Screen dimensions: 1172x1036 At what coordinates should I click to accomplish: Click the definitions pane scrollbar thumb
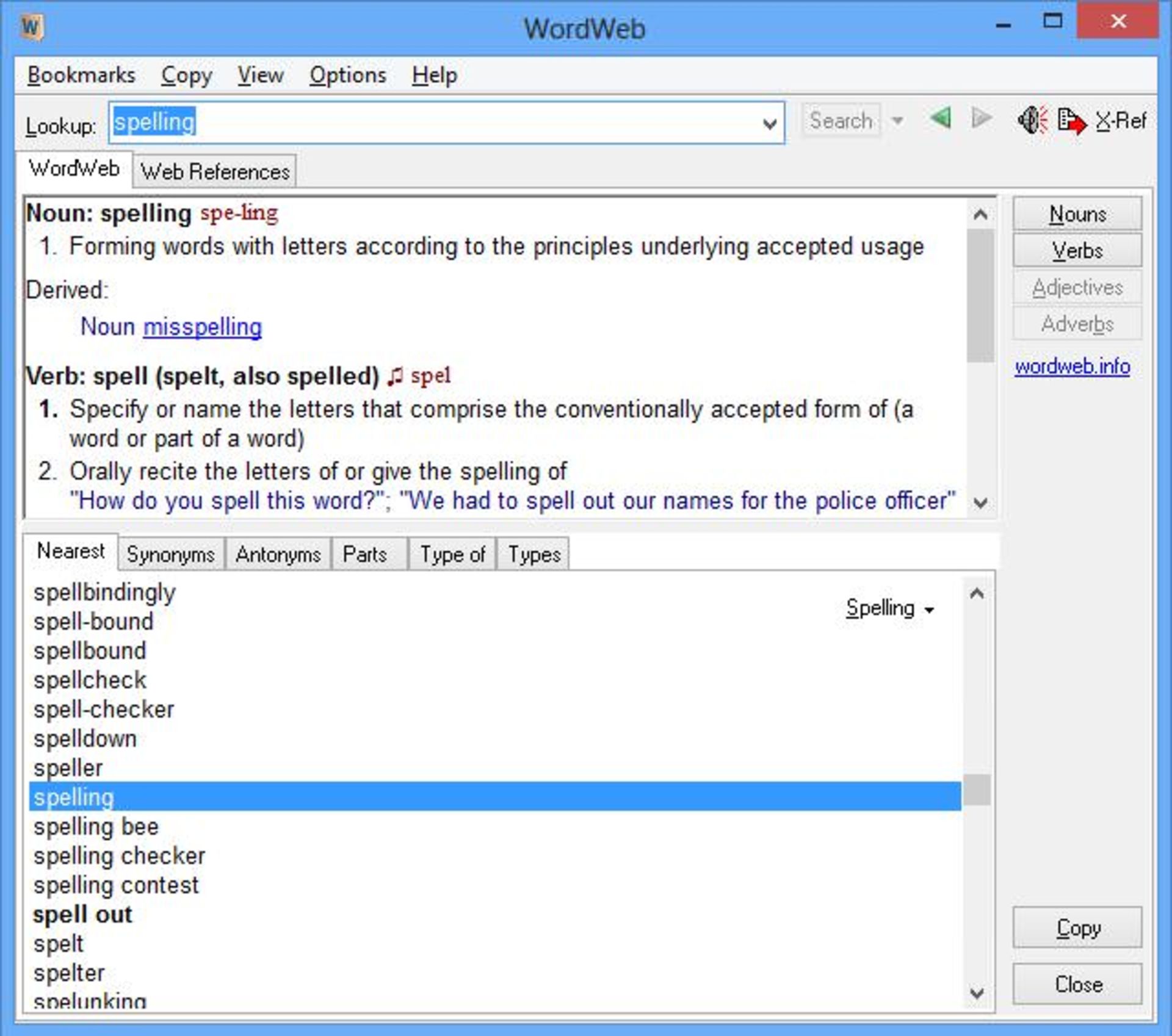[x=980, y=295]
